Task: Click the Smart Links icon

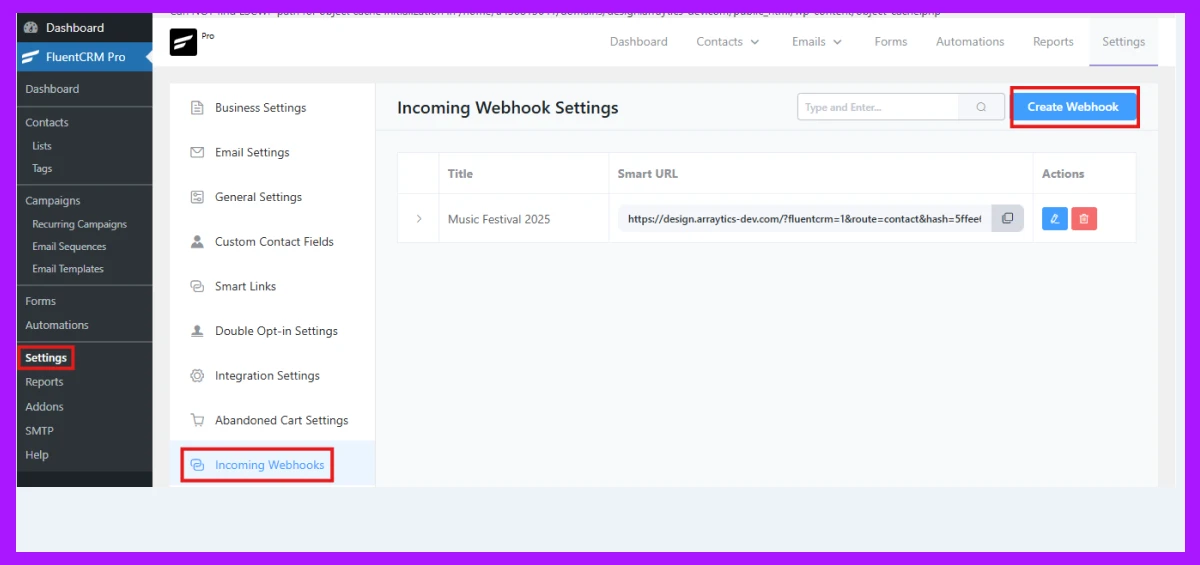Action: pyautogui.click(x=197, y=286)
